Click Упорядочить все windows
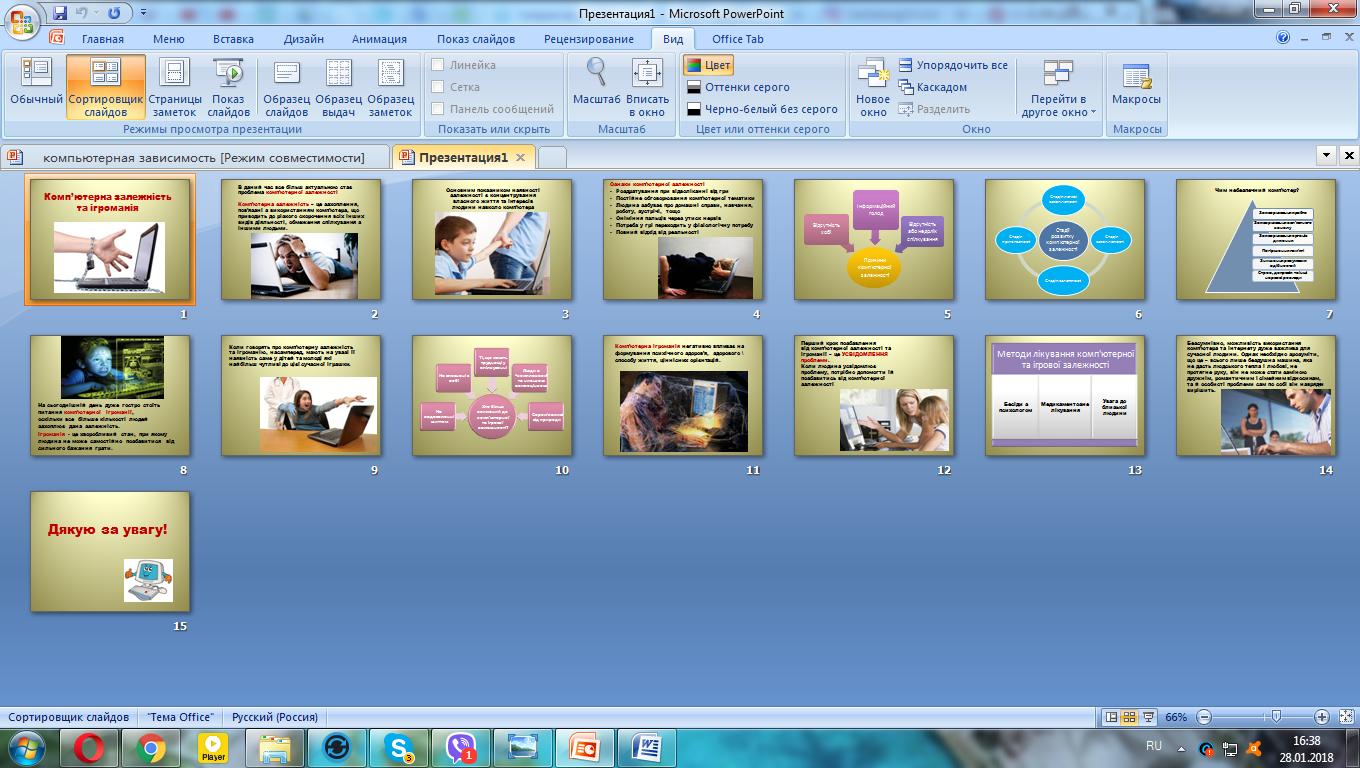1360x768 pixels. pyautogui.click(x=953, y=65)
